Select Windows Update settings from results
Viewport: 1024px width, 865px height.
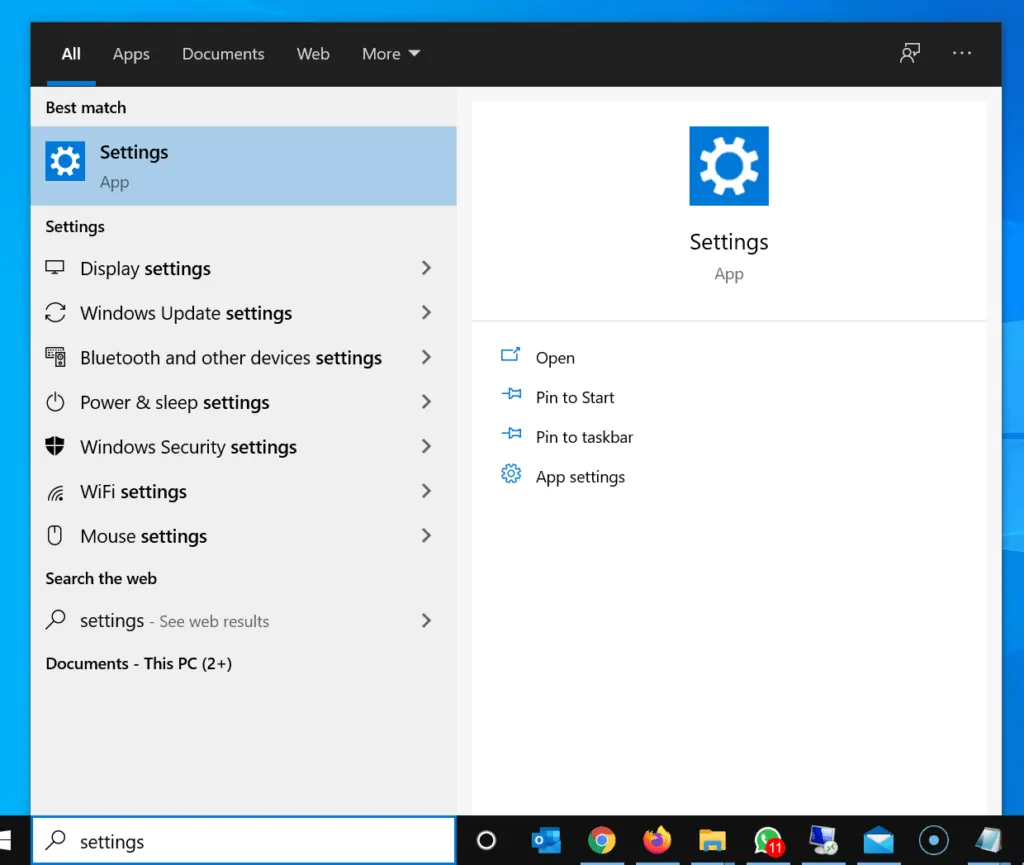pyautogui.click(x=186, y=313)
